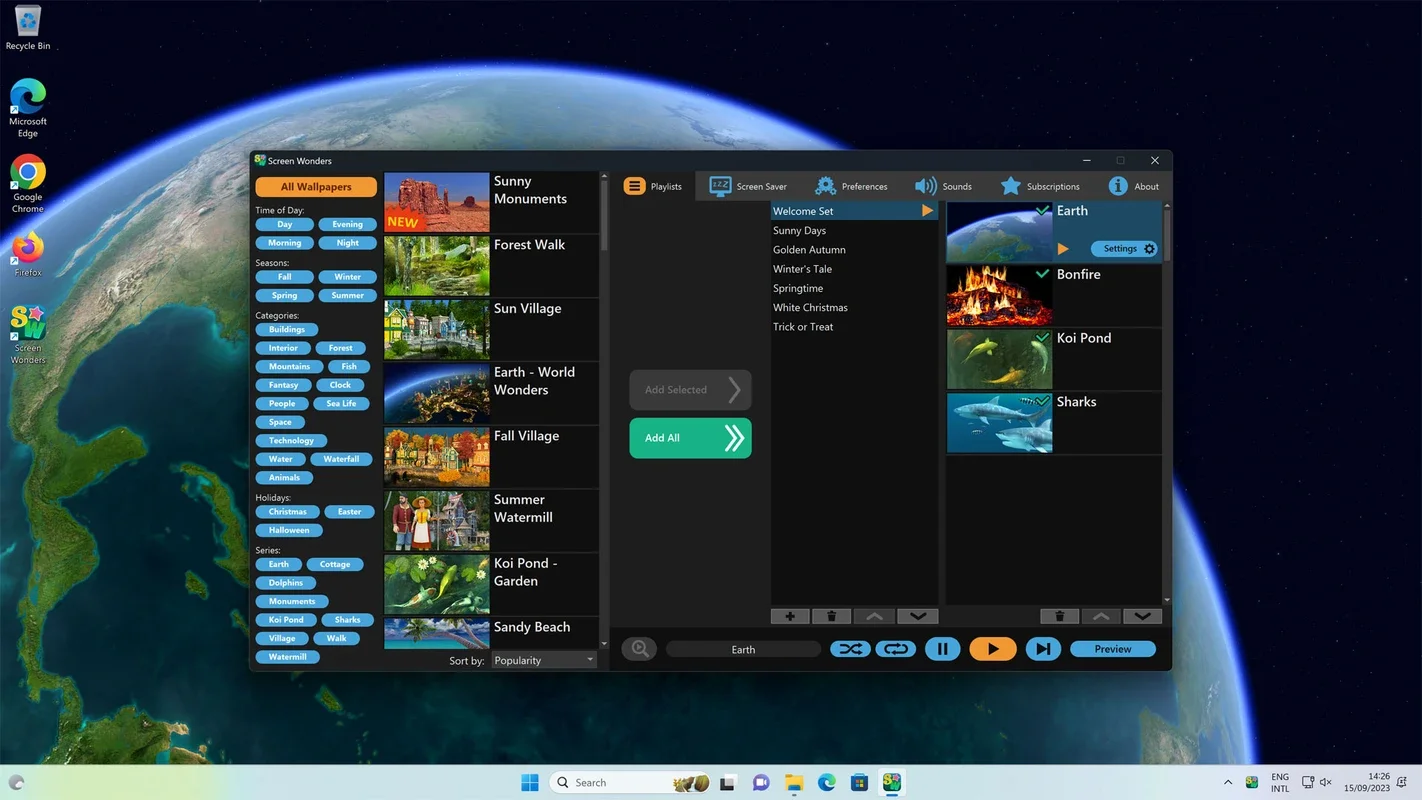Go to the Subscriptions tab
Screen dimensions: 1422x800
(1040, 186)
